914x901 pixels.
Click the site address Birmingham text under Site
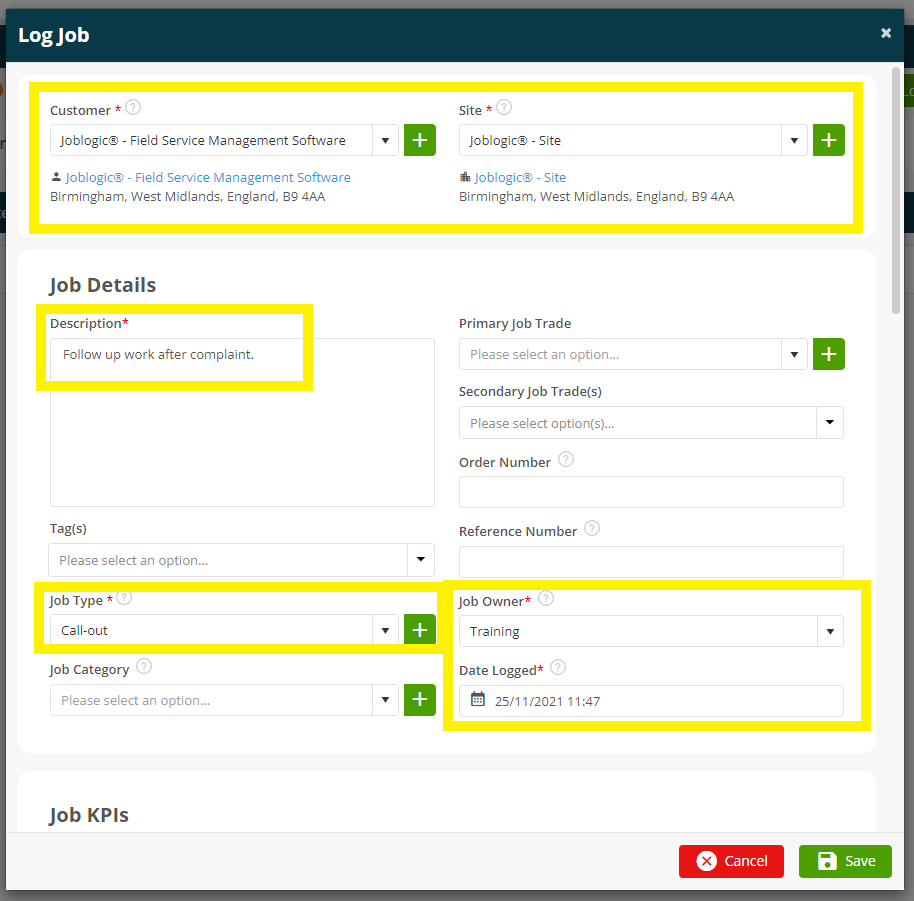tap(596, 196)
